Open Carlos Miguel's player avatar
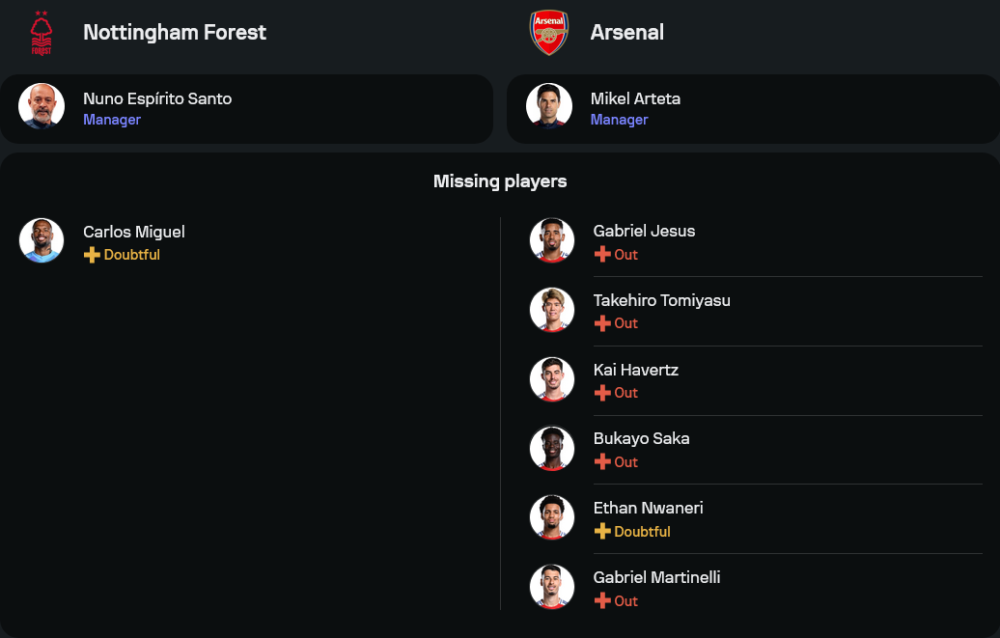This screenshot has width=1000, height=638. click(41, 241)
